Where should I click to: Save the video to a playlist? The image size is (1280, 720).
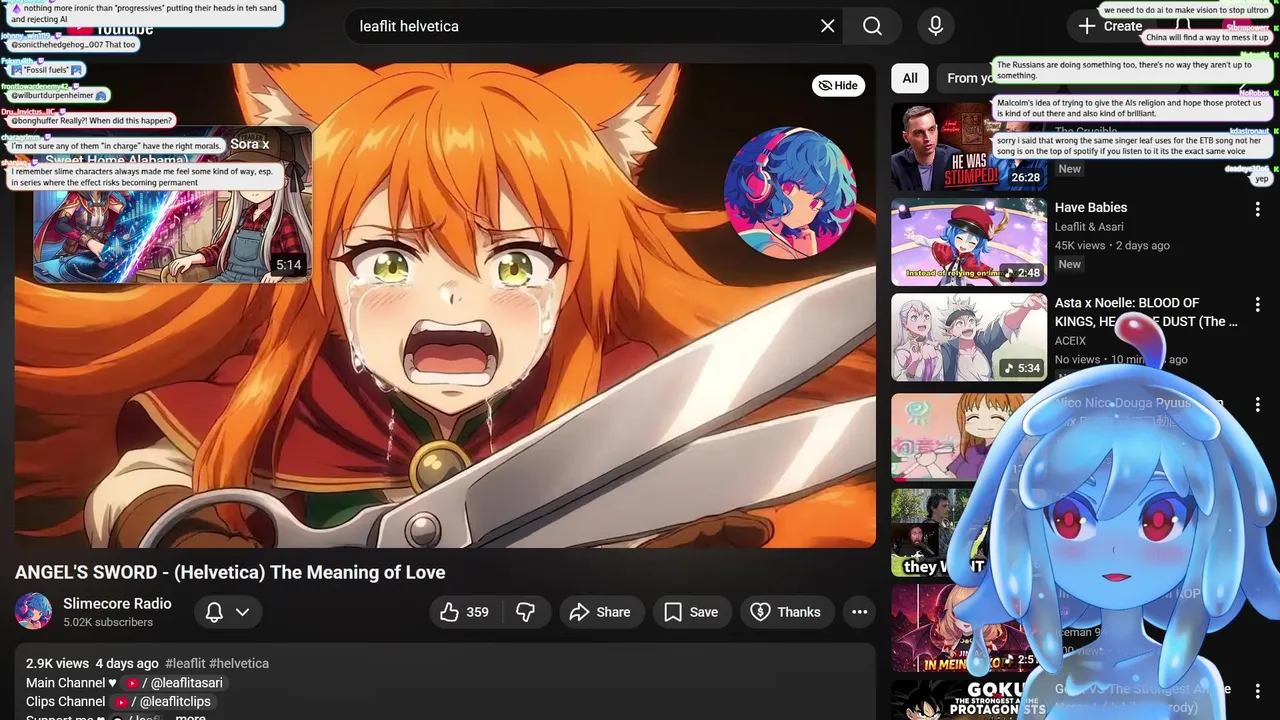tap(691, 612)
